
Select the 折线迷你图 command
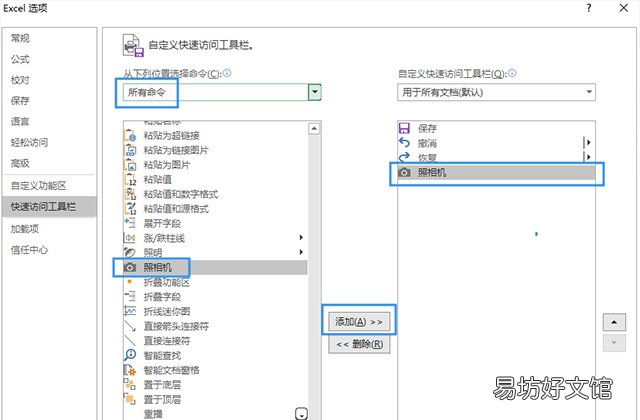point(215,311)
